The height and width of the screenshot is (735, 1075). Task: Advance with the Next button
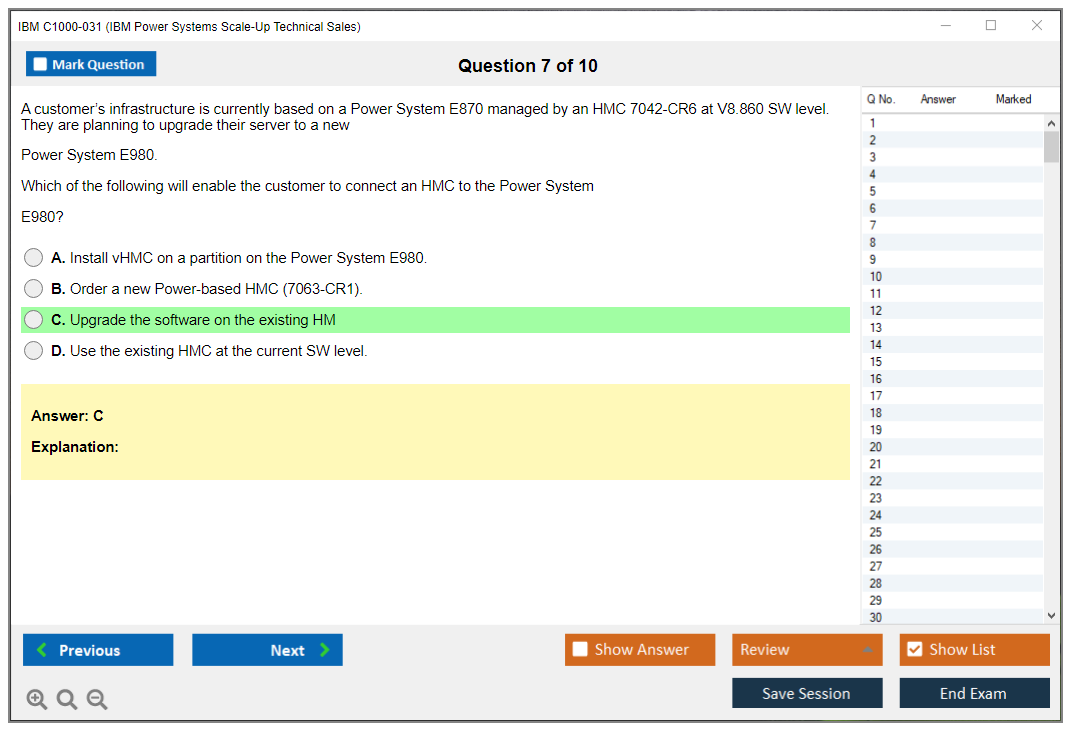(267, 650)
